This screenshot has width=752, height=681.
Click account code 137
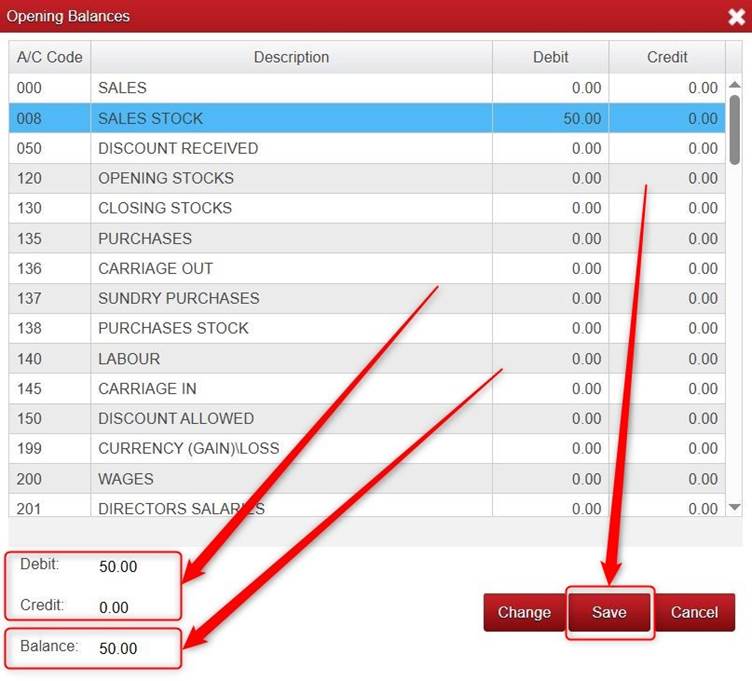point(29,299)
